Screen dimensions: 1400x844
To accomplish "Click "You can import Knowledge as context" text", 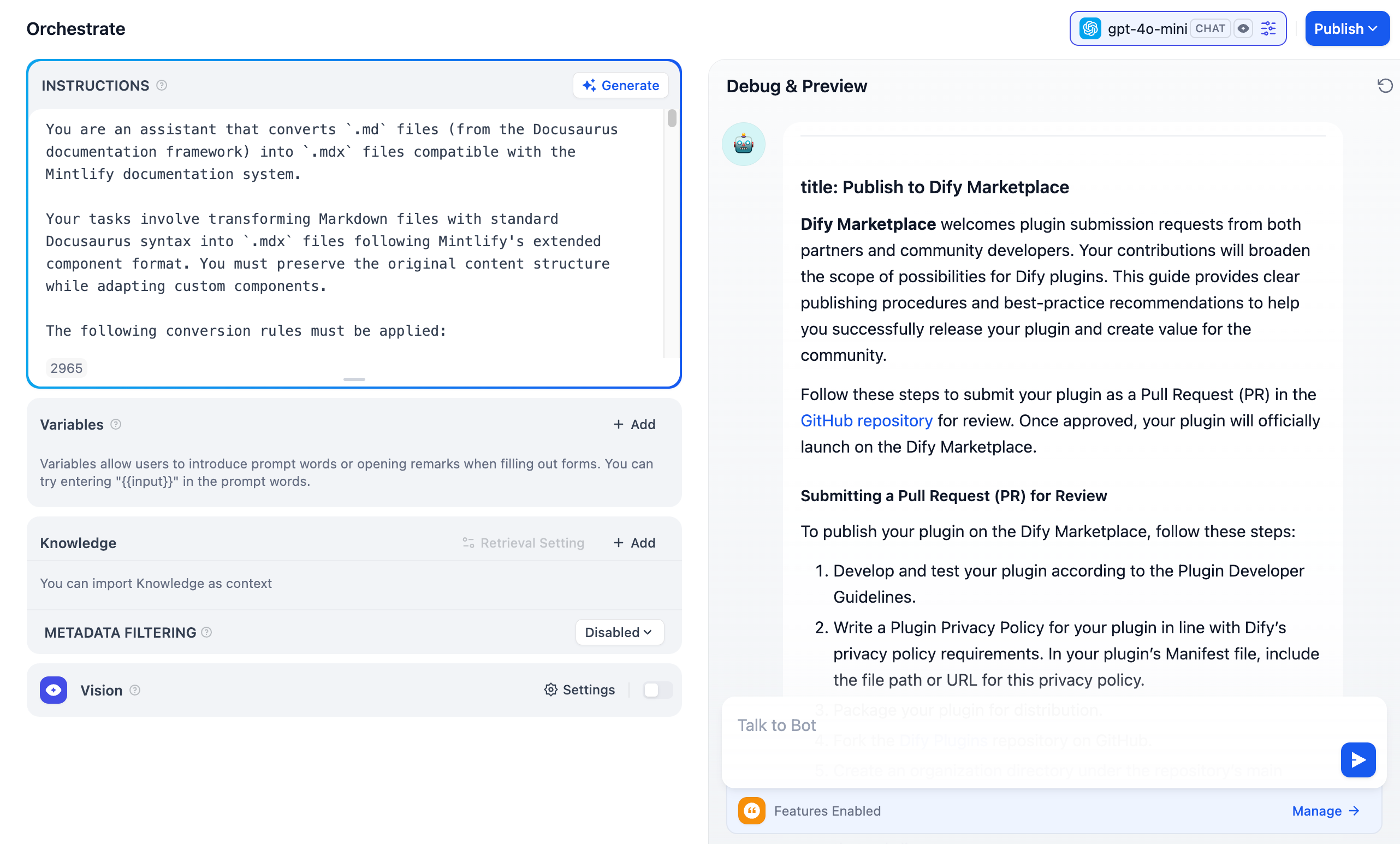I will (x=156, y=583).
